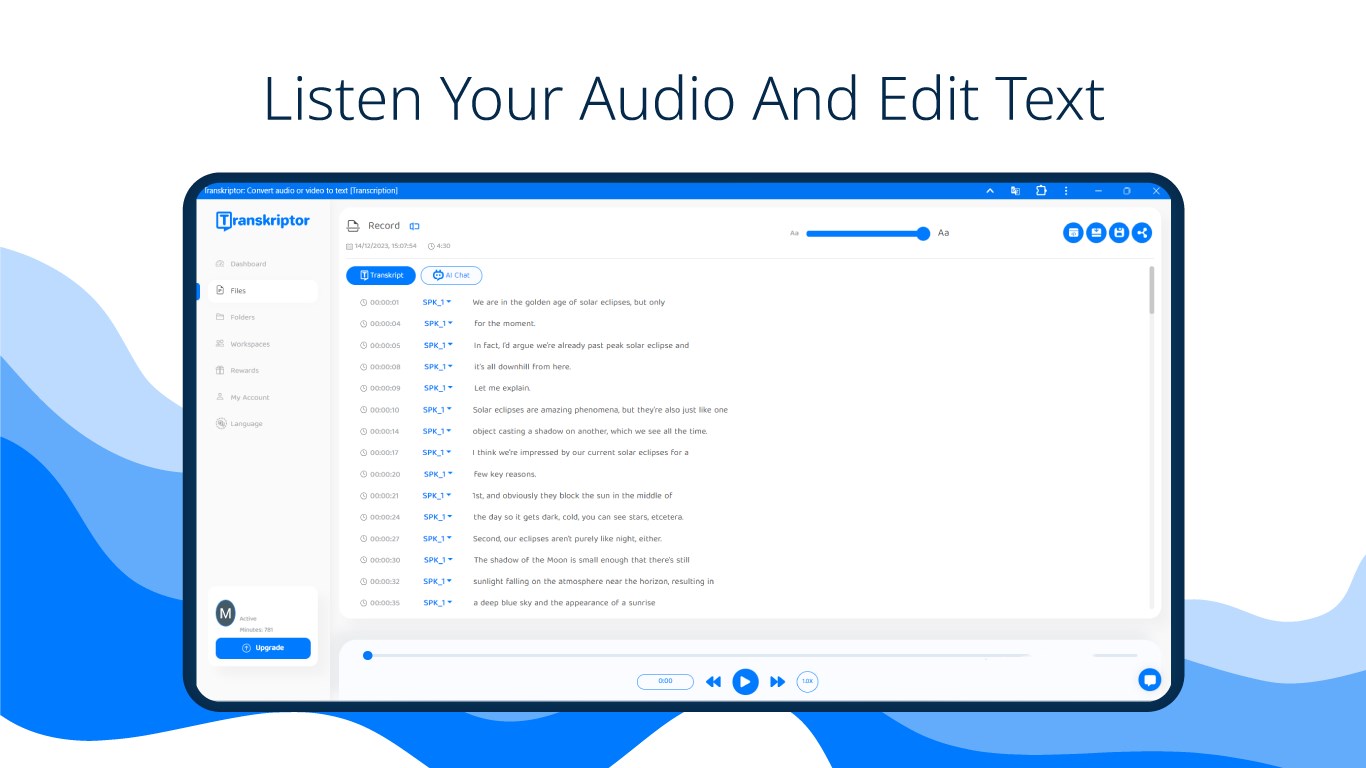
Task: Open SPK_1 dropdown at 00:00:09
Action: 438,388
